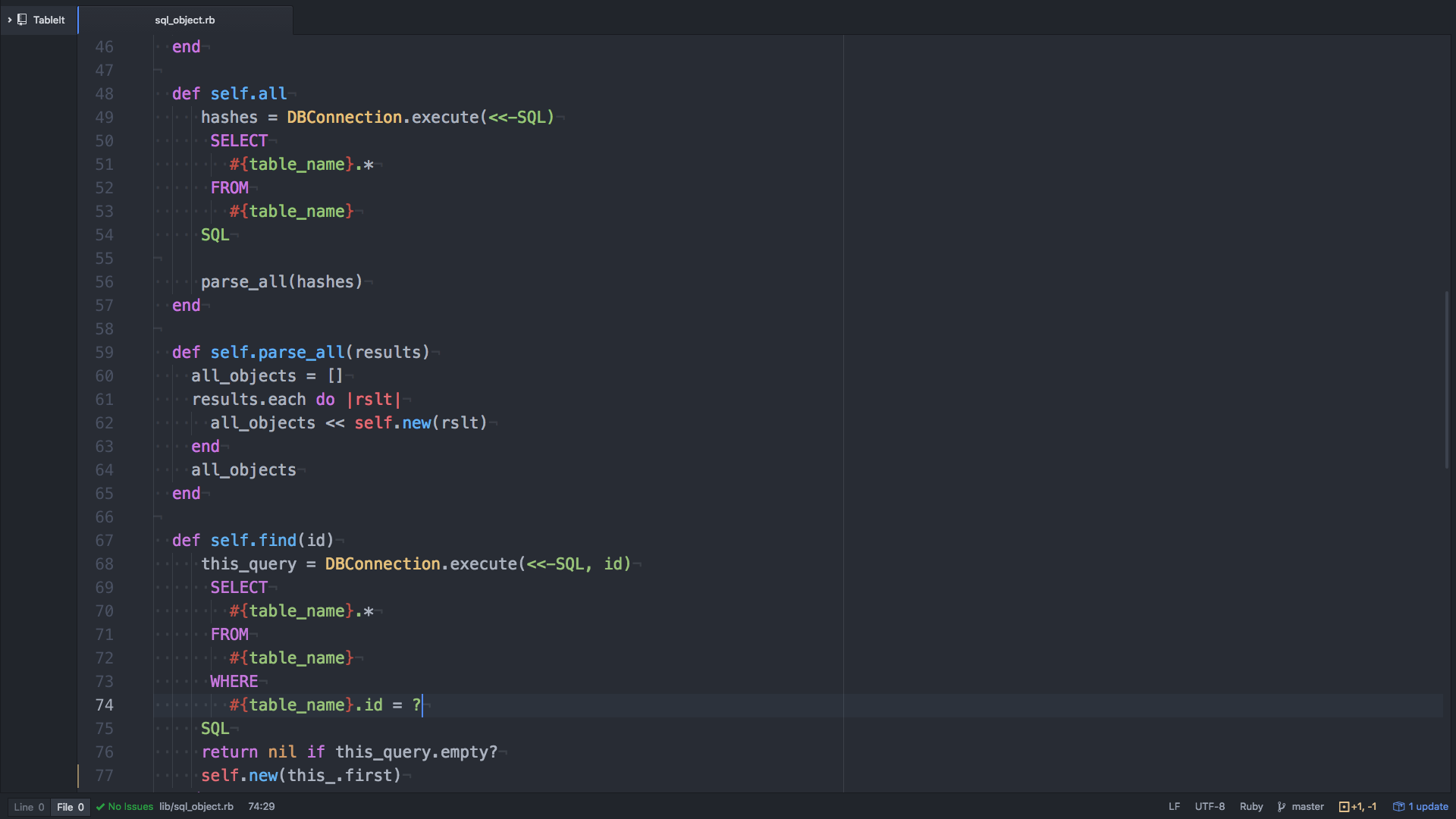Click the SQL heredoc terminator on line 54
Viewport: 1456px width, 819px height.
pyautogui.click(x=215, y=235)
